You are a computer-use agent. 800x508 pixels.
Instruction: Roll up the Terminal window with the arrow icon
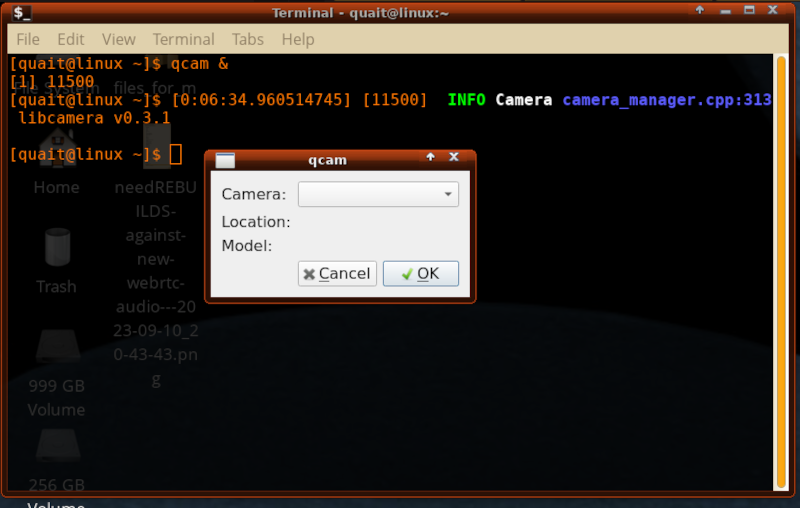[699, 11]
